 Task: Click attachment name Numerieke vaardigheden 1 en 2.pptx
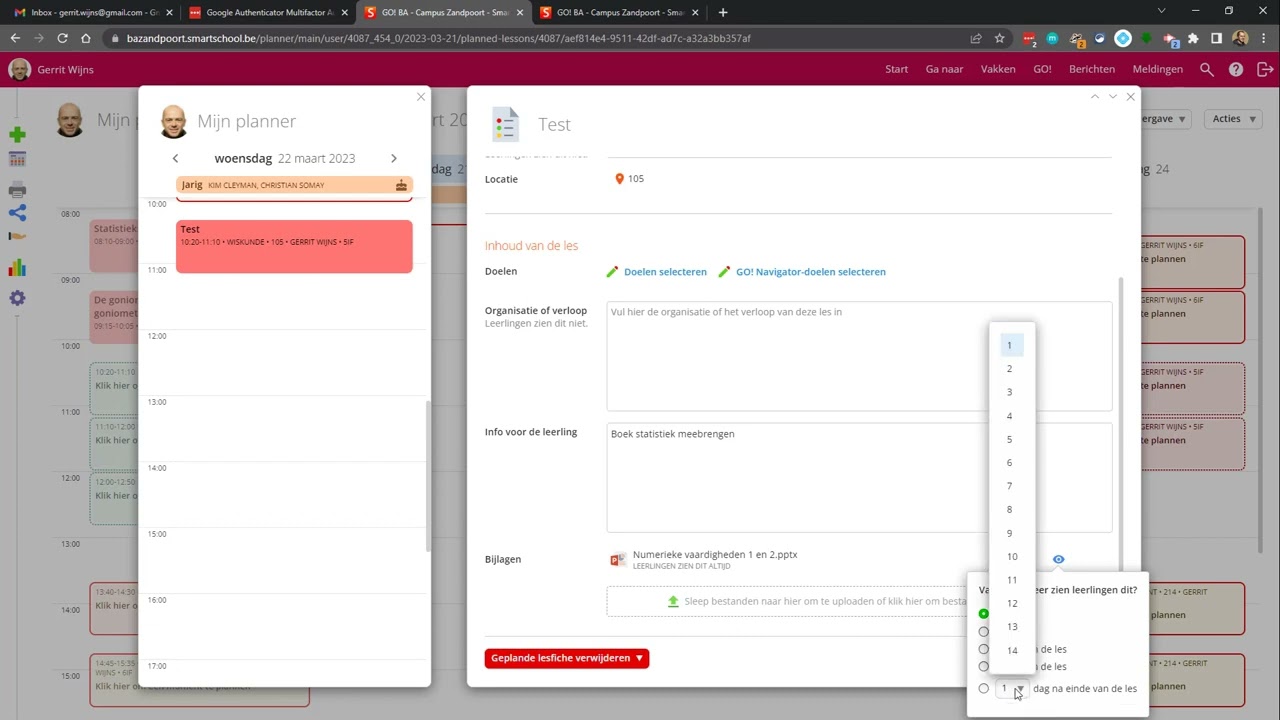tap(715, 554)
